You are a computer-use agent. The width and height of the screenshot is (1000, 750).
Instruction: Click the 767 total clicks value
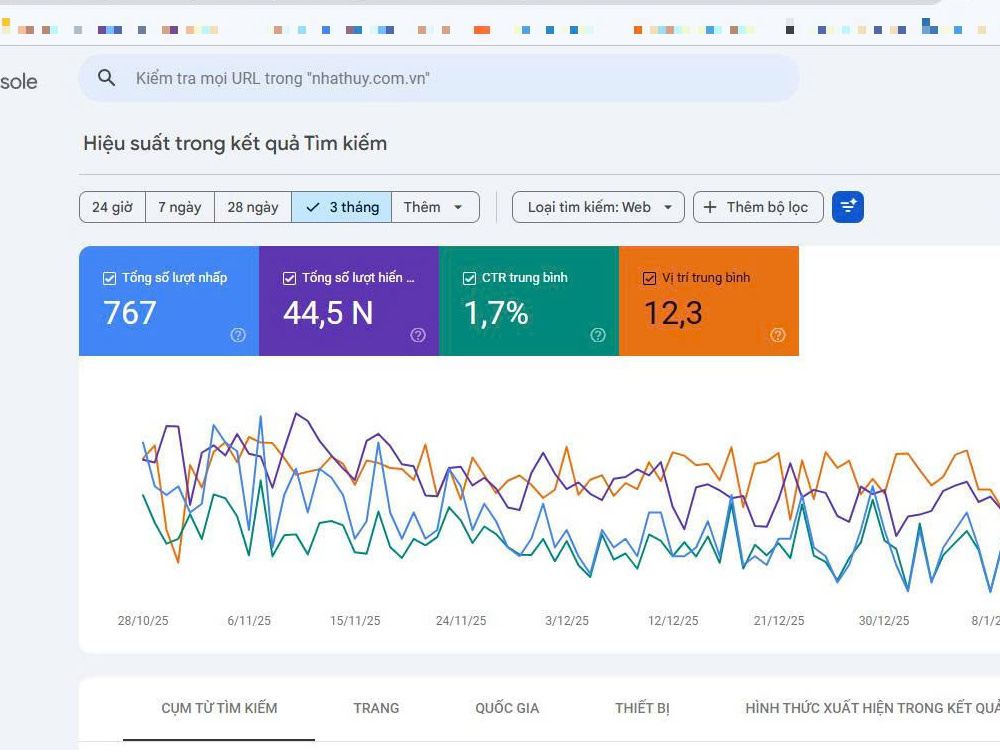click(129, 313)
